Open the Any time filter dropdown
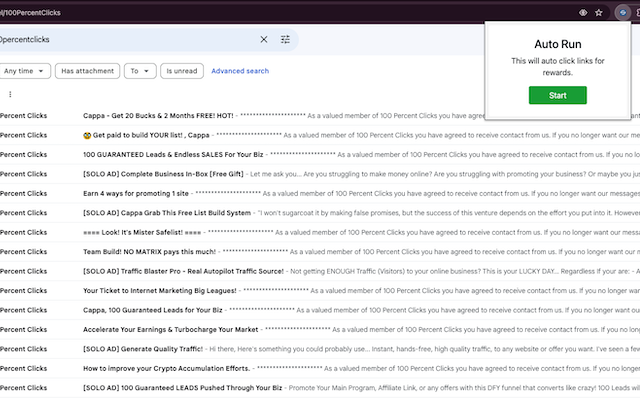The image size is (640, 400). tap(23, 71)
